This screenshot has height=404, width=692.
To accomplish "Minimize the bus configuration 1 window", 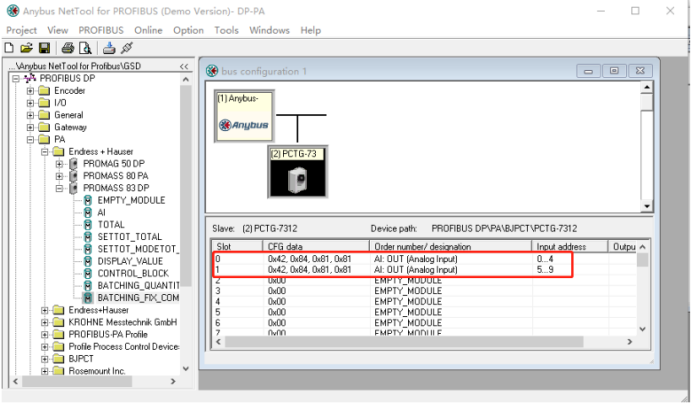I will 588,71.
